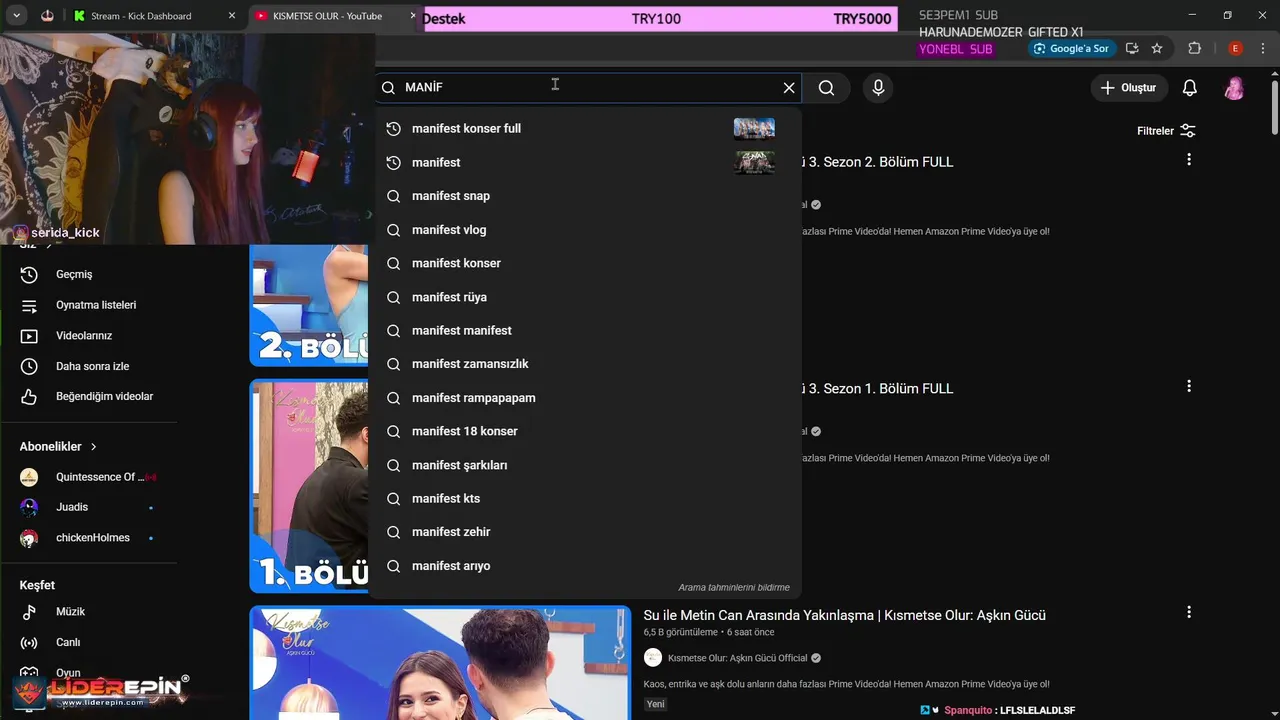This screenshot has height=720, width=1280.
Task: Click Su ile Metin Can video thumbnail
Action: click(x=440, y=662)
